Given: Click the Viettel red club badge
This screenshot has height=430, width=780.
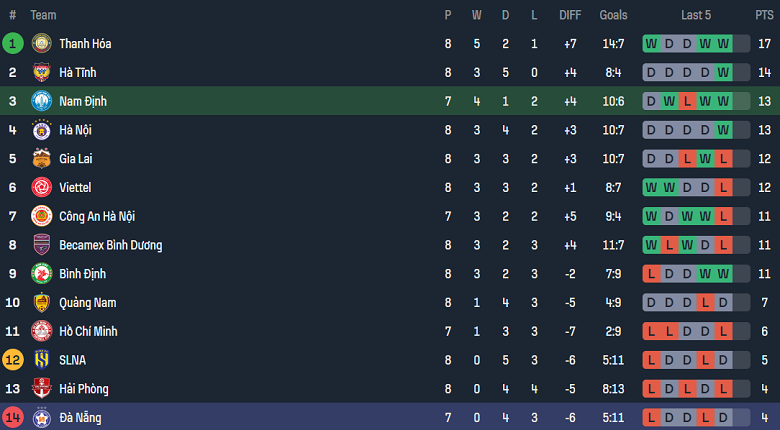Looking at the screenshot, I should 41,187.
